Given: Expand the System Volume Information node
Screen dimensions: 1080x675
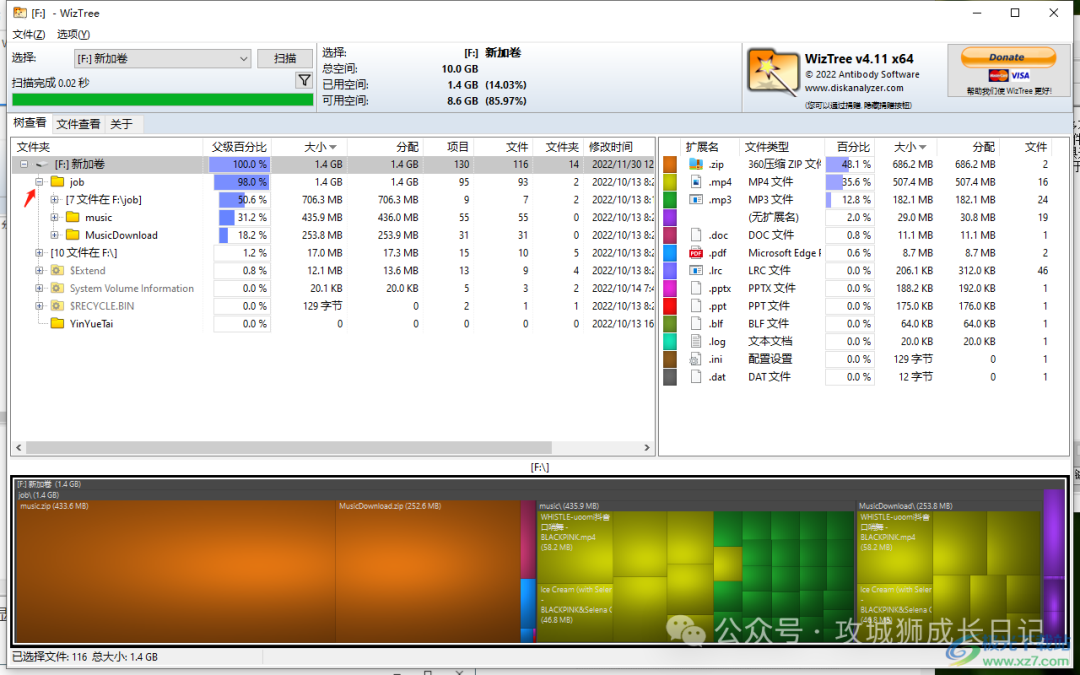Looking at the screenshot, I should [39, 289].
